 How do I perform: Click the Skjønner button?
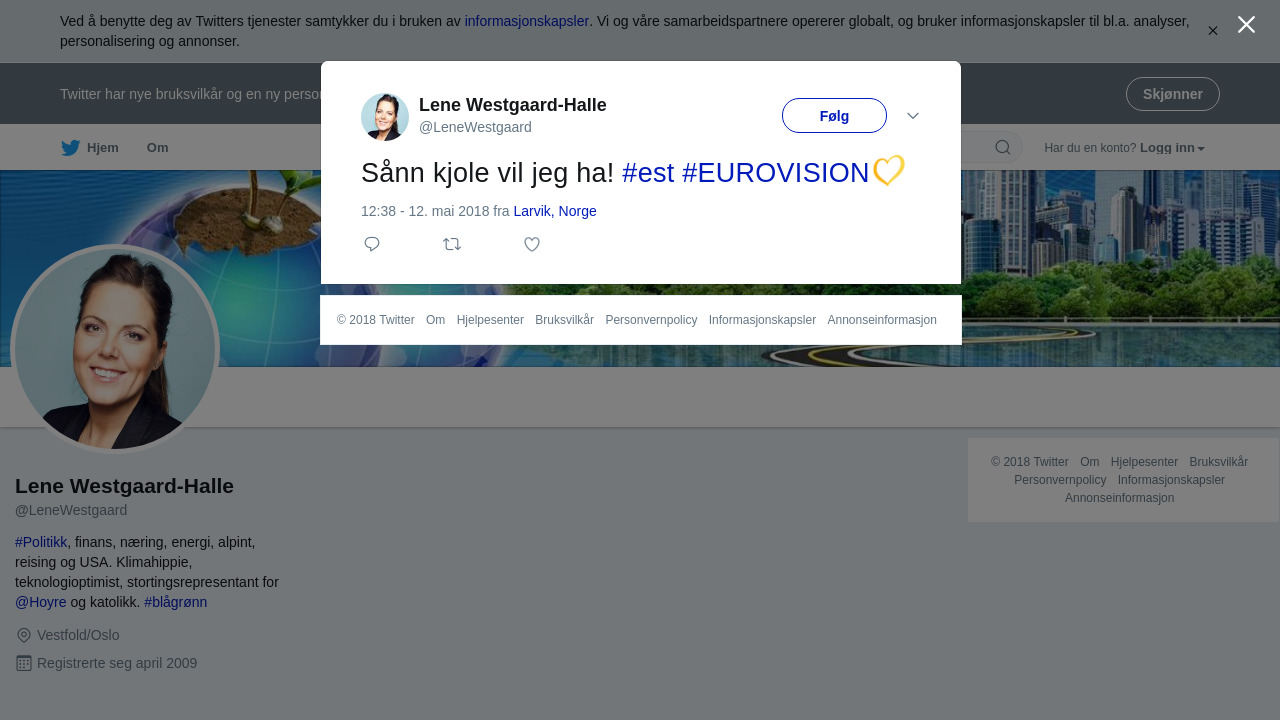tap(1172, 94)
